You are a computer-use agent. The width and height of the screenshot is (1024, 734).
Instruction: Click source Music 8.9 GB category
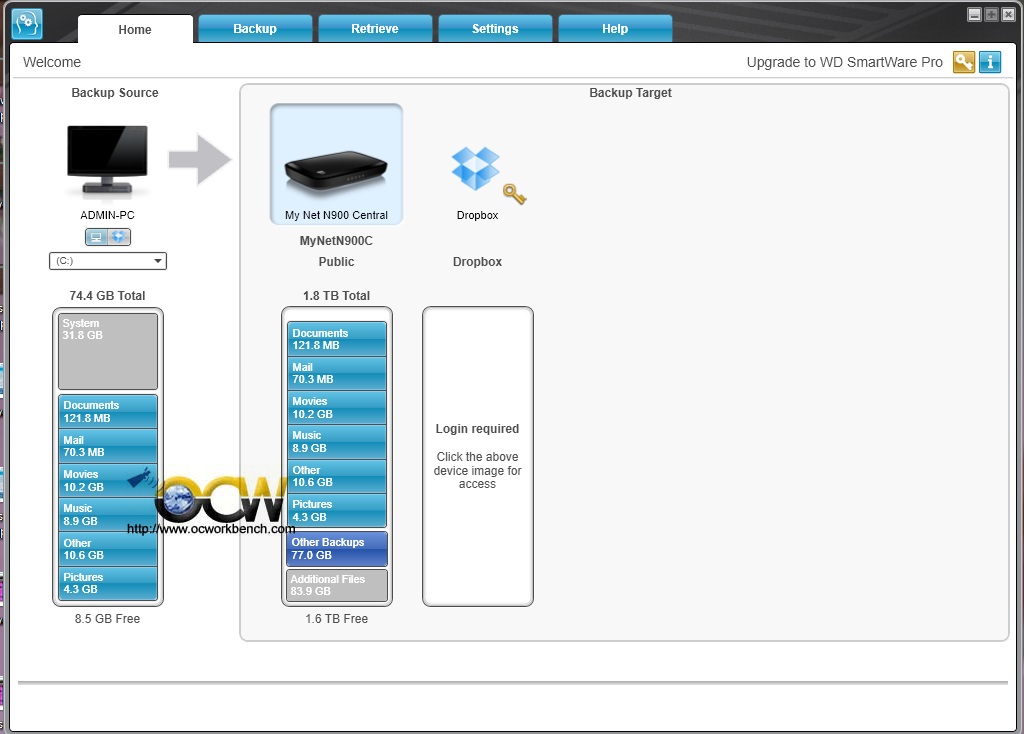108,515
